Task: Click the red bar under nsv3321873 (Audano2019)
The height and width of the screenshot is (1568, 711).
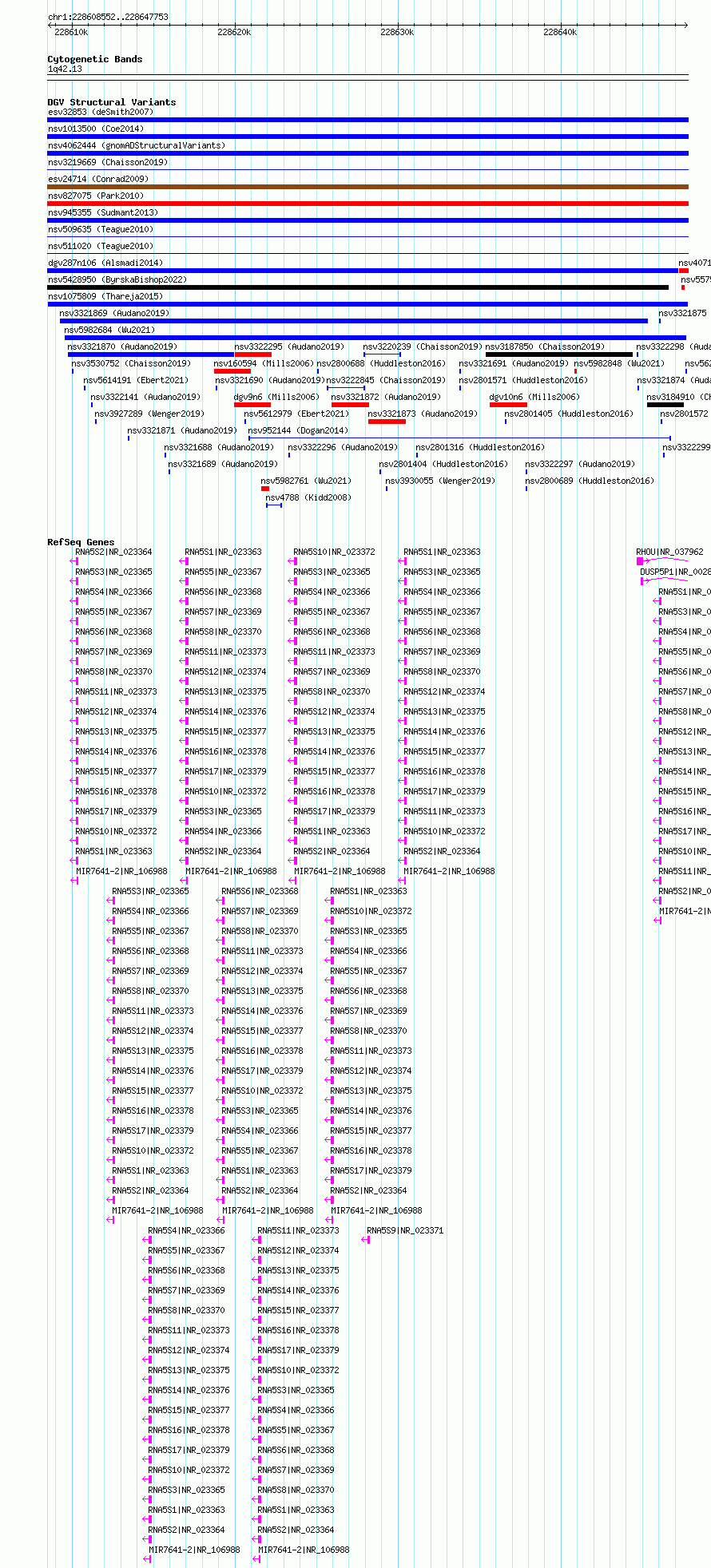Action: click(x=387, y=422)
